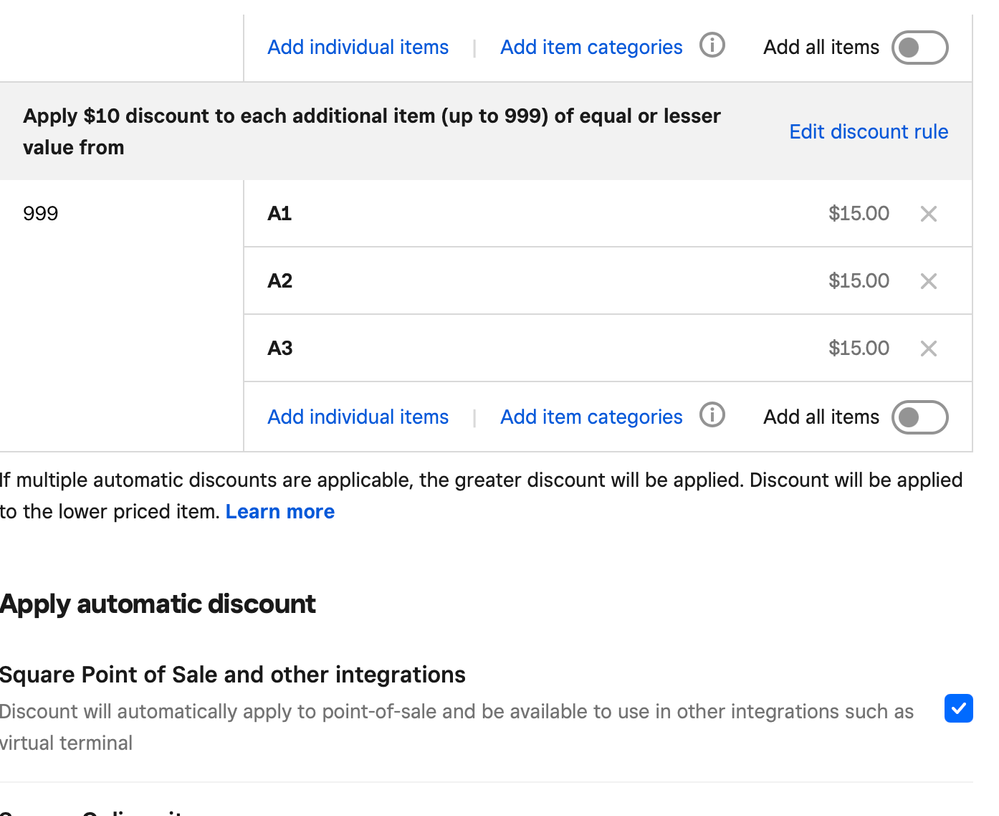Open Edit discount rule
The width and height of the screenshot is (999, 816).
click(x=868, y=132)
